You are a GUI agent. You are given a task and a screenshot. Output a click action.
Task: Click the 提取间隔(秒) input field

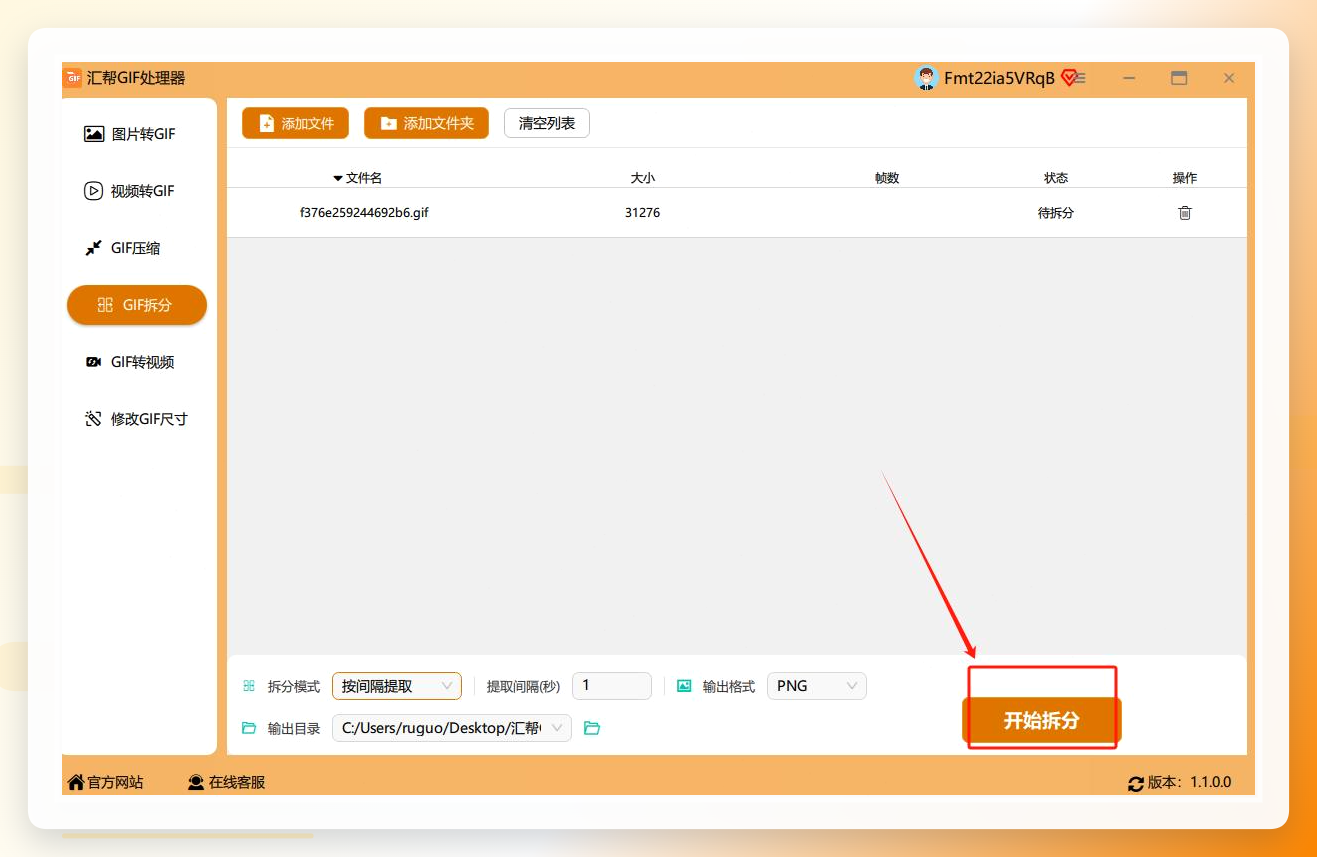(x=612, y=686)
